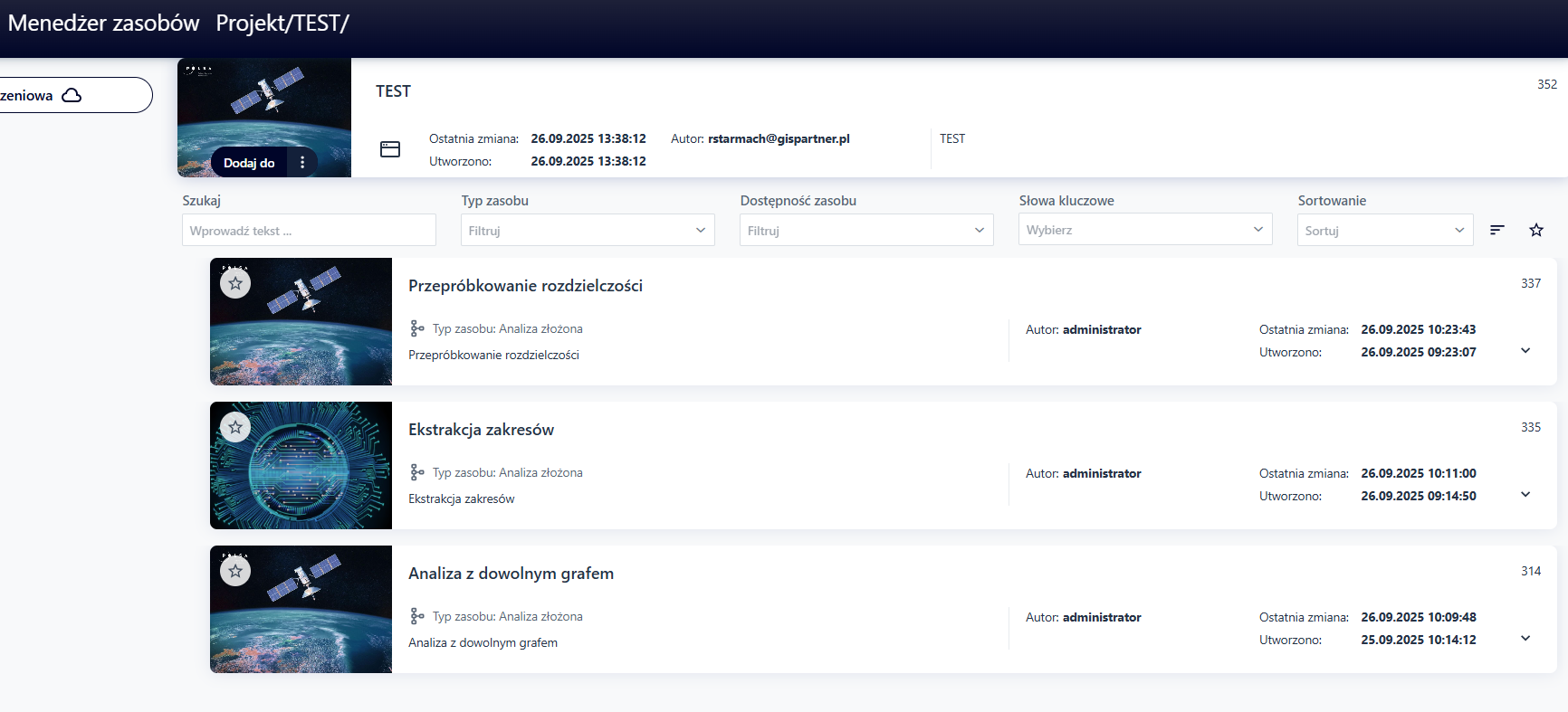Click the Szukaj text input field

(x=309, y=230)
